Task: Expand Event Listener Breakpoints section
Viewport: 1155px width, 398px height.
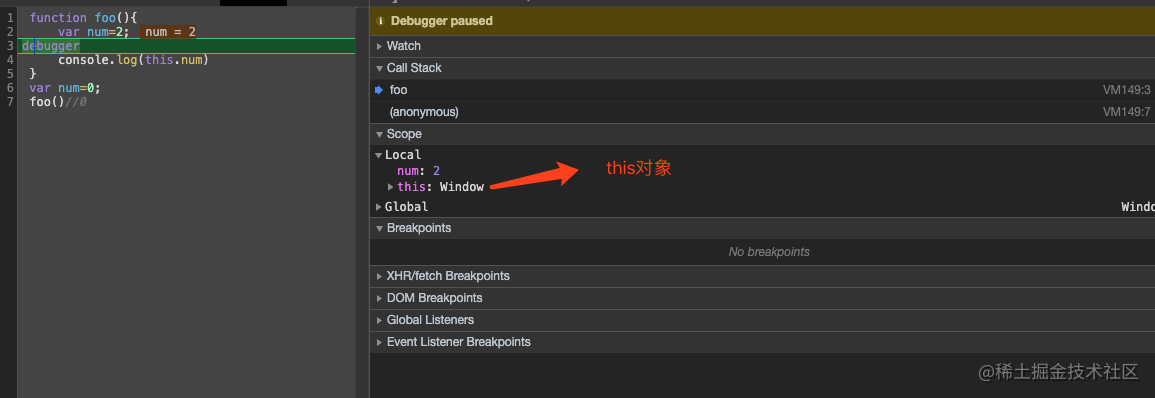Action: tap(380, 342)
